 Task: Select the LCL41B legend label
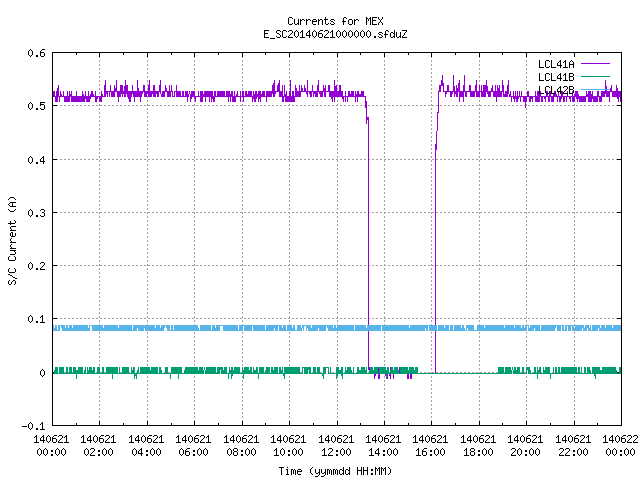[x=556, y=77]
